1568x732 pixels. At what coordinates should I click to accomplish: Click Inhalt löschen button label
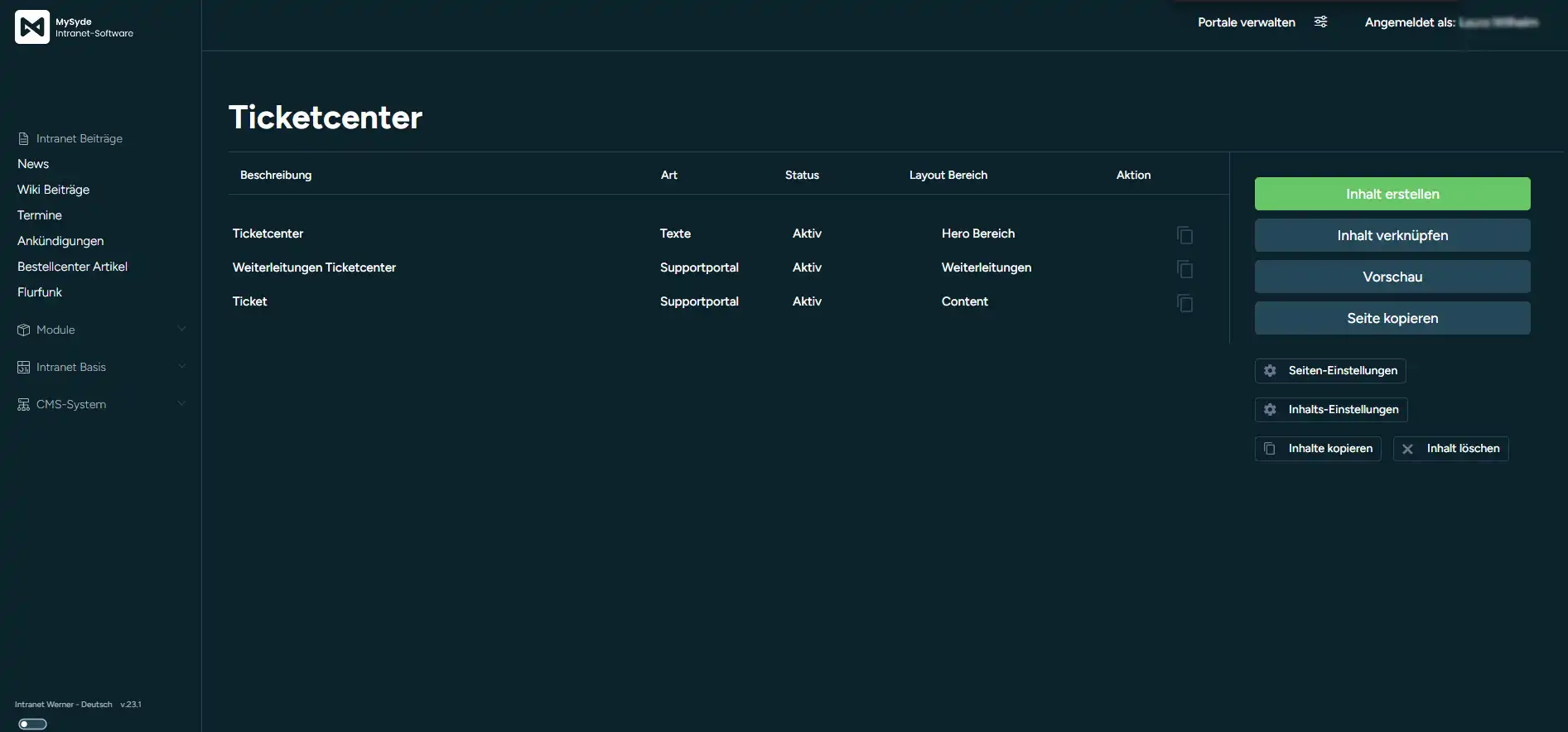(1463, 448)
